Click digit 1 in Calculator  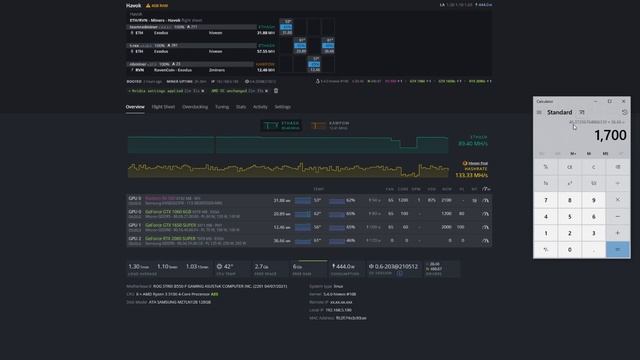tap(546, 233)
